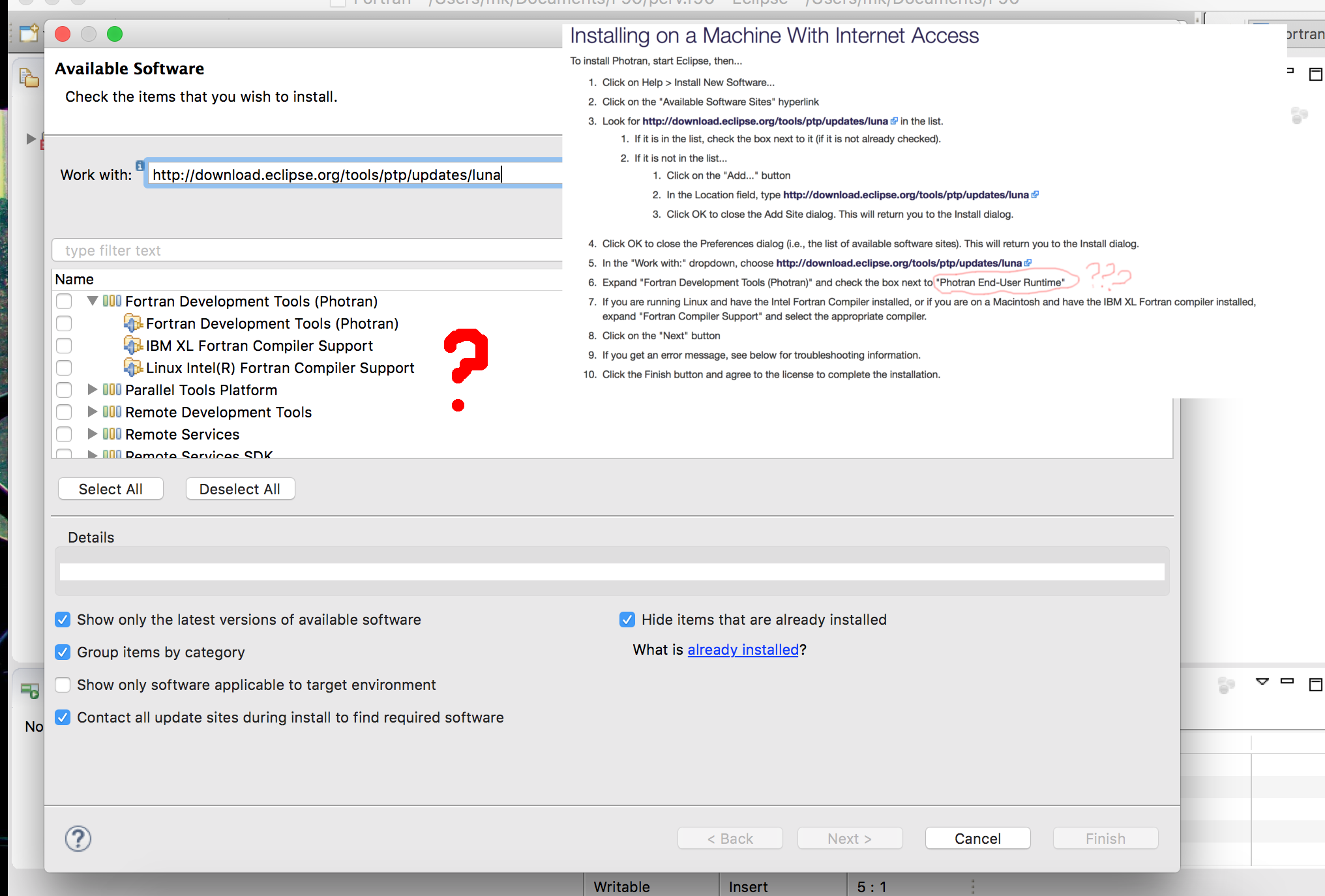Click the help question mark icon

pos(78,839)
